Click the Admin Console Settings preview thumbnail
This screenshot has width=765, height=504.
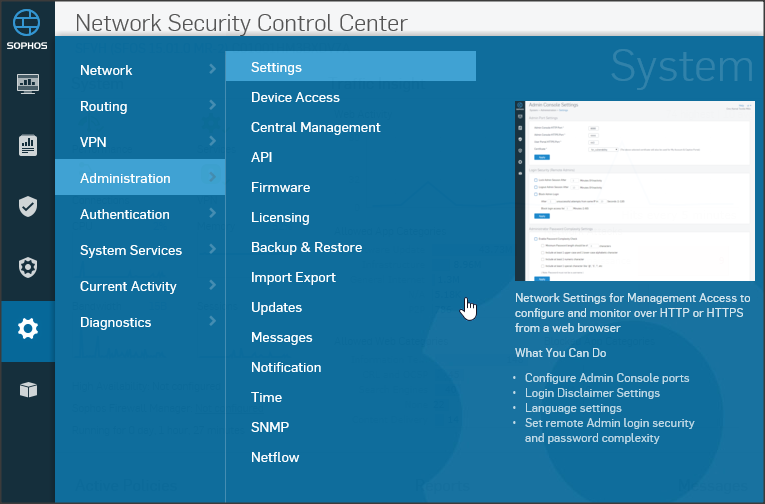[633, 191]
